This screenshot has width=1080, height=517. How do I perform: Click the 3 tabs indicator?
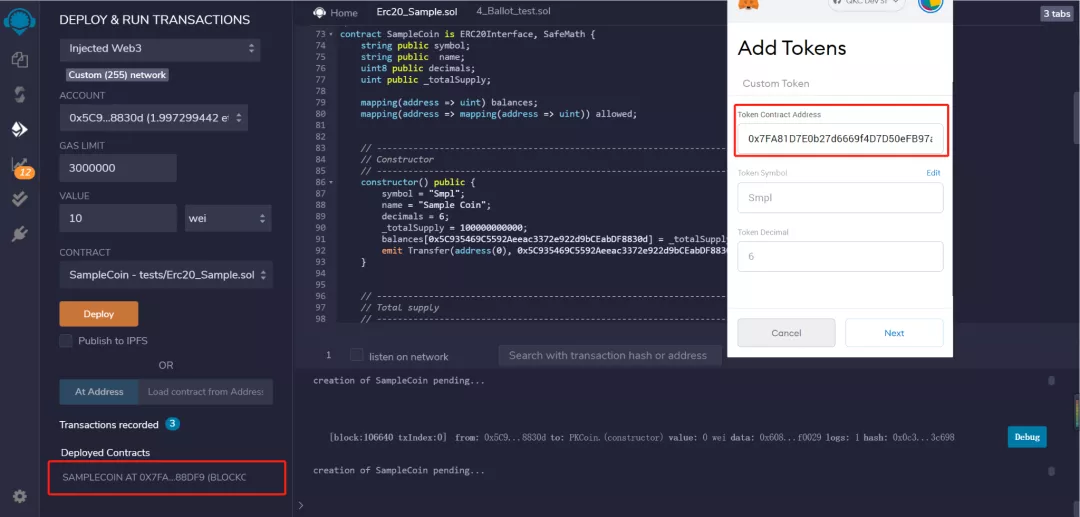[x=1056, y=13]
